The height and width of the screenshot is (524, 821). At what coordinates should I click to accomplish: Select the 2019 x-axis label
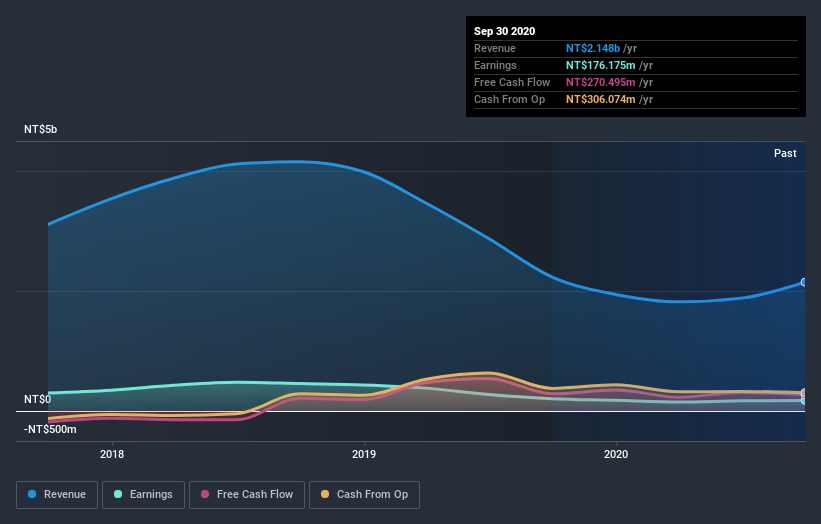pyautogui.click(x=364, y=454)
